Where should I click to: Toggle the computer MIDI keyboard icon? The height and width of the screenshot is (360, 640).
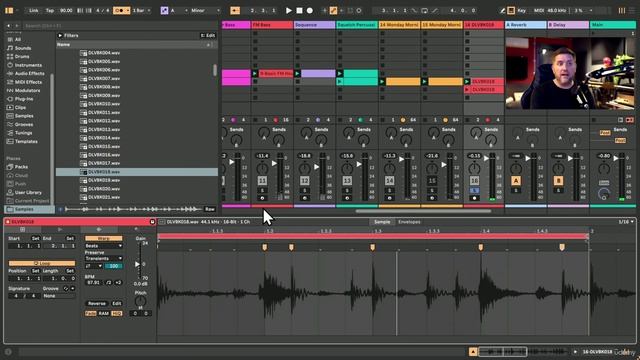click(511, 10)
